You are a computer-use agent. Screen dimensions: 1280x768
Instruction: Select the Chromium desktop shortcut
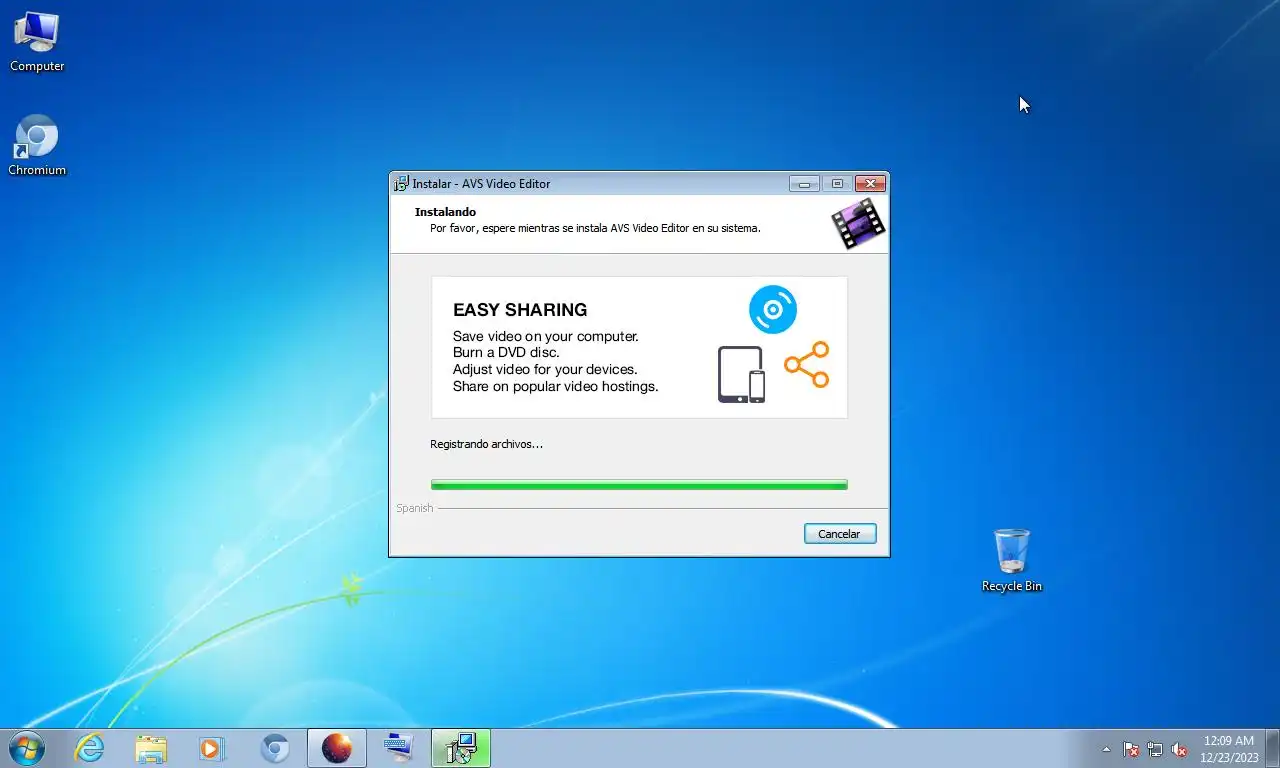(x=37, y=146)
